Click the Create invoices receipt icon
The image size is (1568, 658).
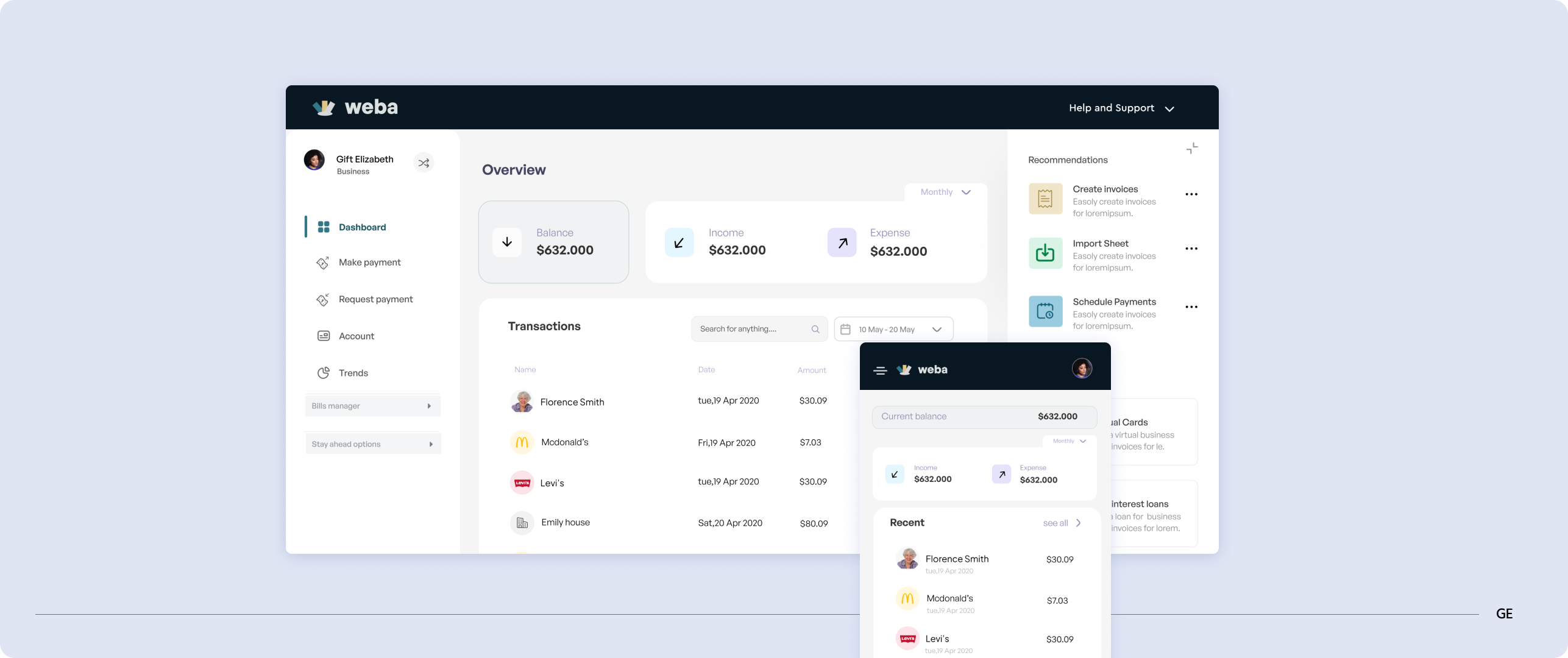pyautogui.click(x=1045, y=199)
